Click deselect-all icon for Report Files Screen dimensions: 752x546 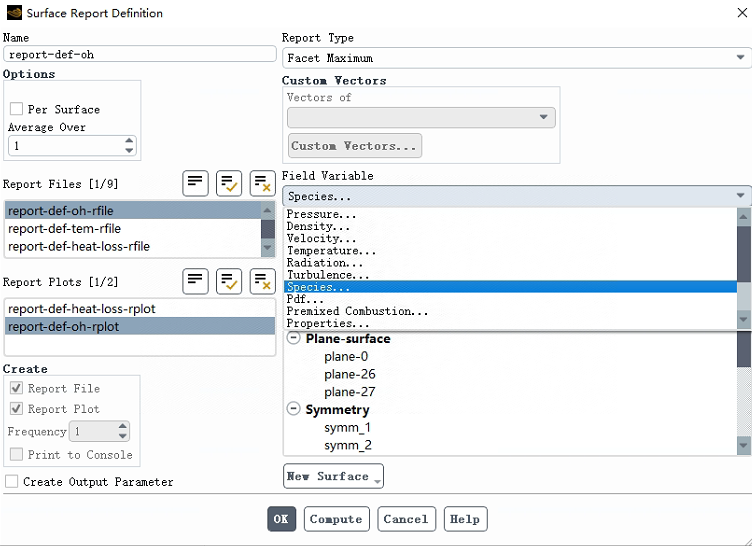point(262,183)
